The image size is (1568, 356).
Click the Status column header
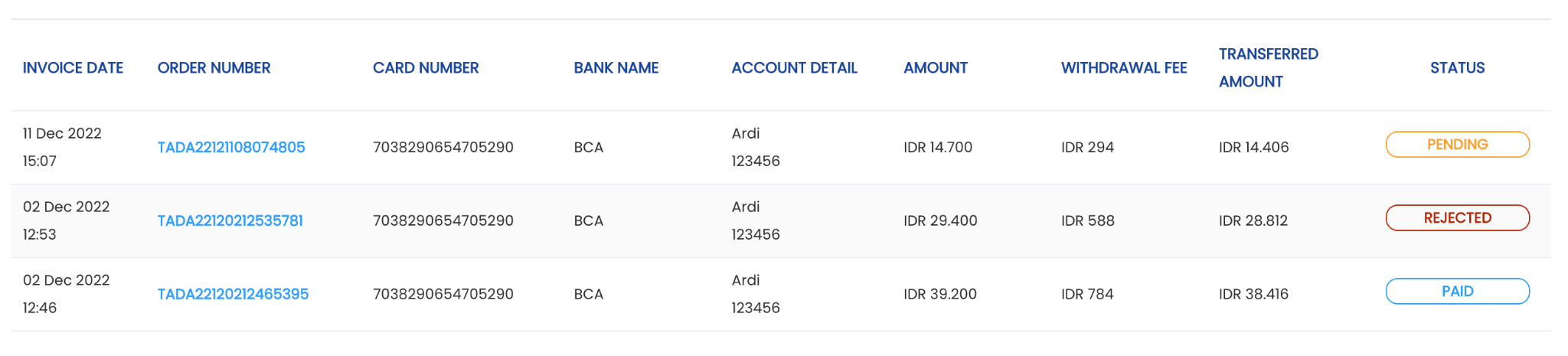1457,68
